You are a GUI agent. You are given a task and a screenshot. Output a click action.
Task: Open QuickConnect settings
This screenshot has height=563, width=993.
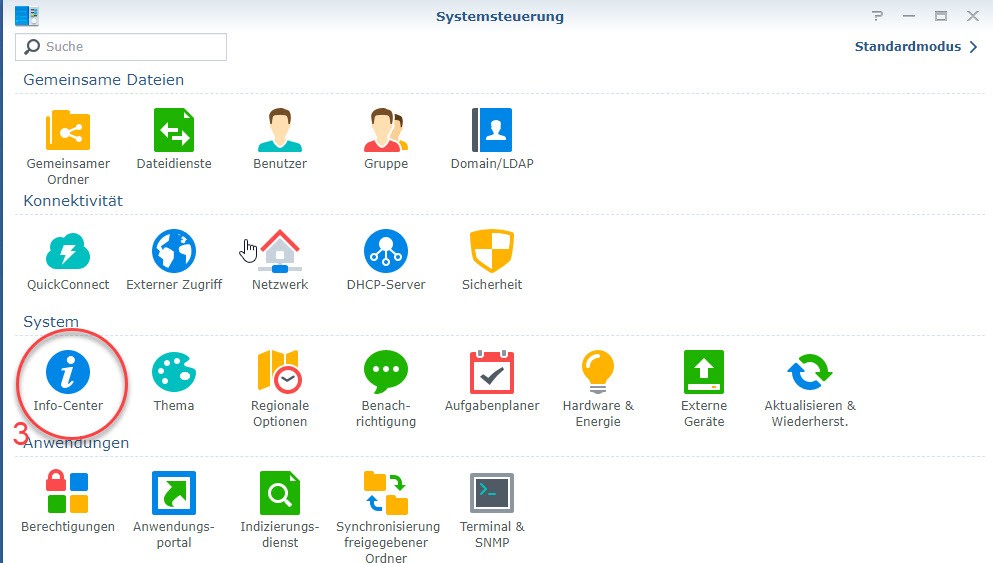tap(68, 252)
